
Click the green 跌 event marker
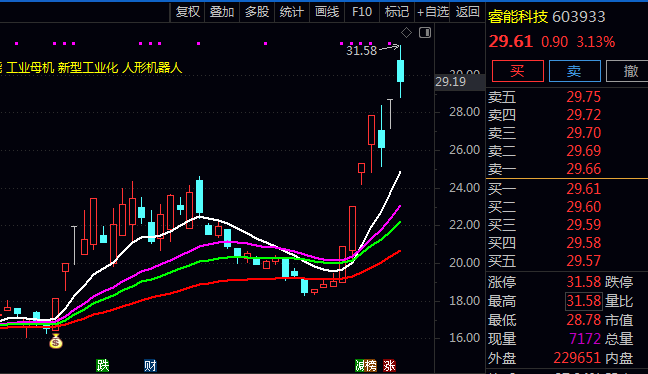tap(102, 366)
